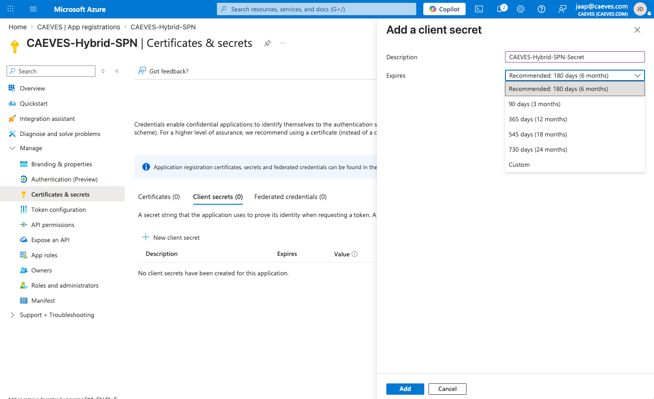654x399 pixels.
Task: Click the feedback icon in header
Action: [562, 9]
